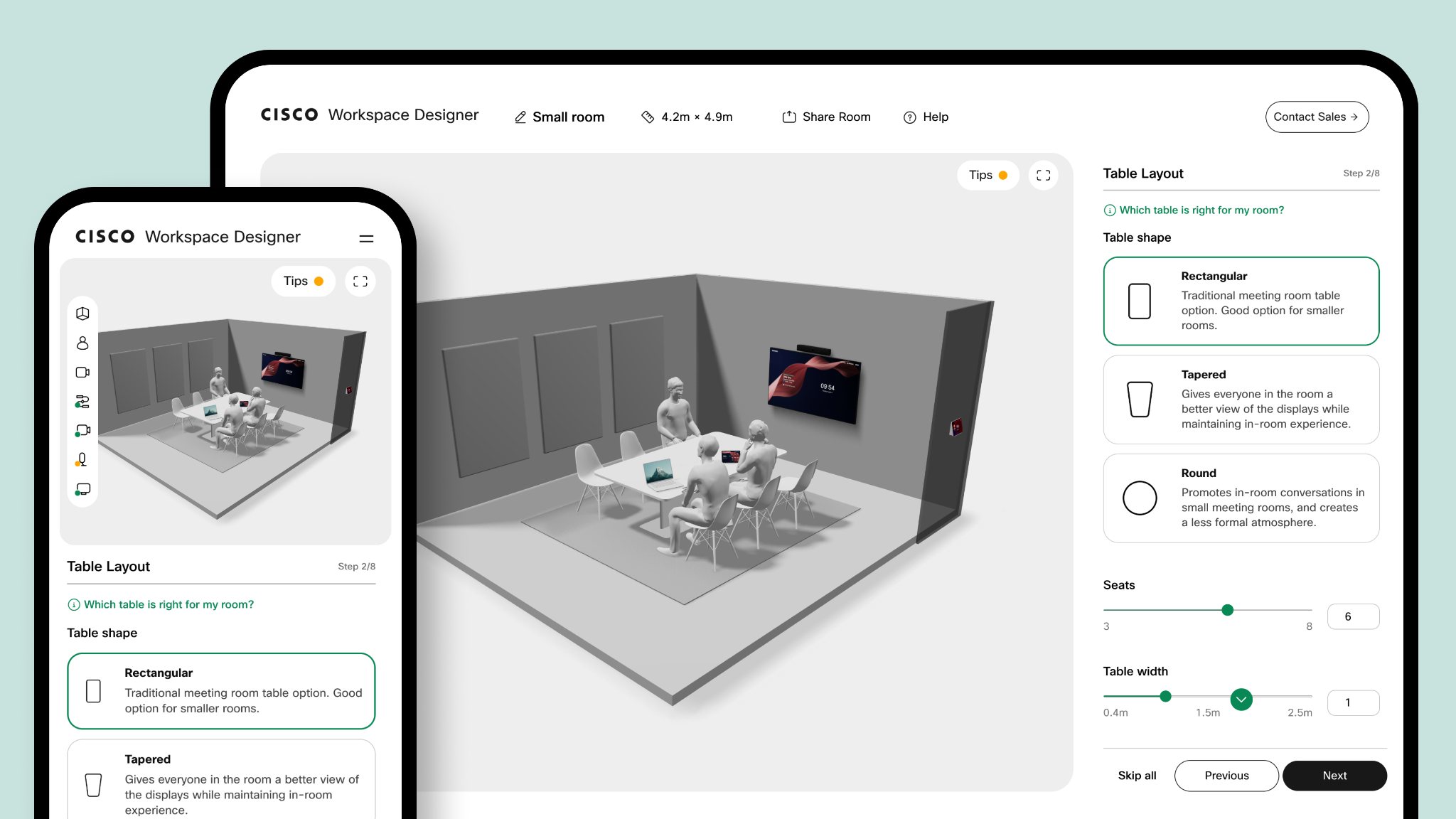Open the cabling connections step icon

(x=82, y=401)
